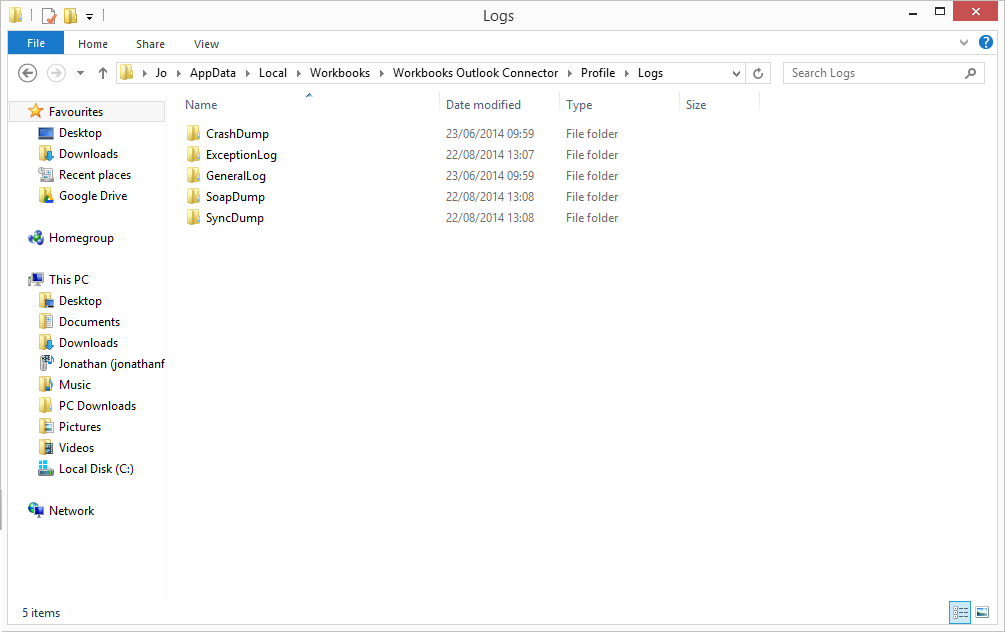1005x632 pixels.
Task: Select Google Drive in Favourites
Action: (93, 196)
